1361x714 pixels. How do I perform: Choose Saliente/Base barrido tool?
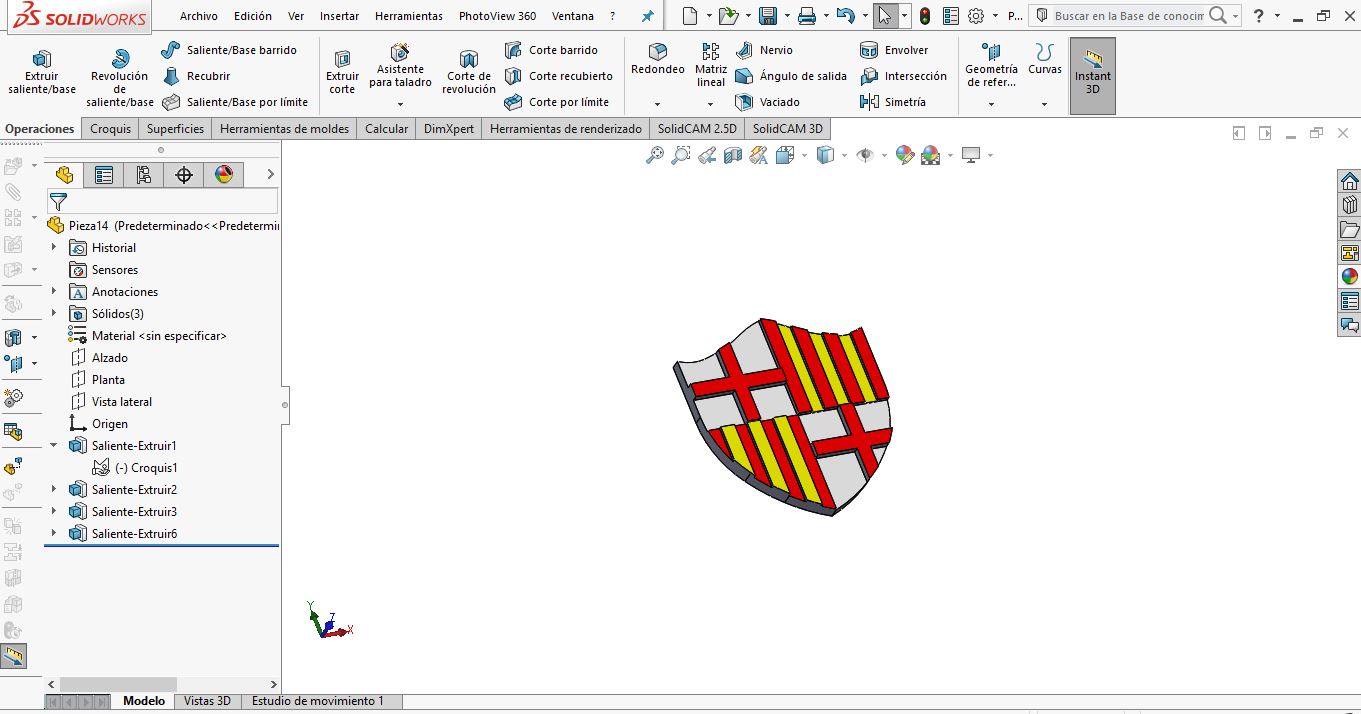229,50
